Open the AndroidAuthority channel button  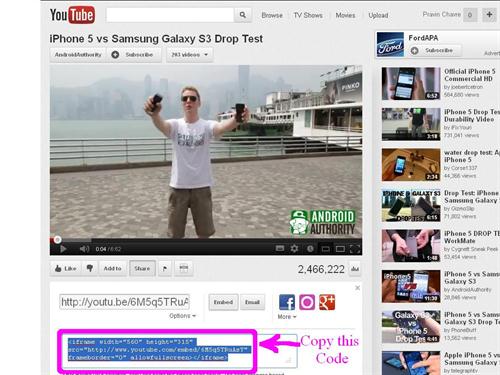[x=78, y=55]
